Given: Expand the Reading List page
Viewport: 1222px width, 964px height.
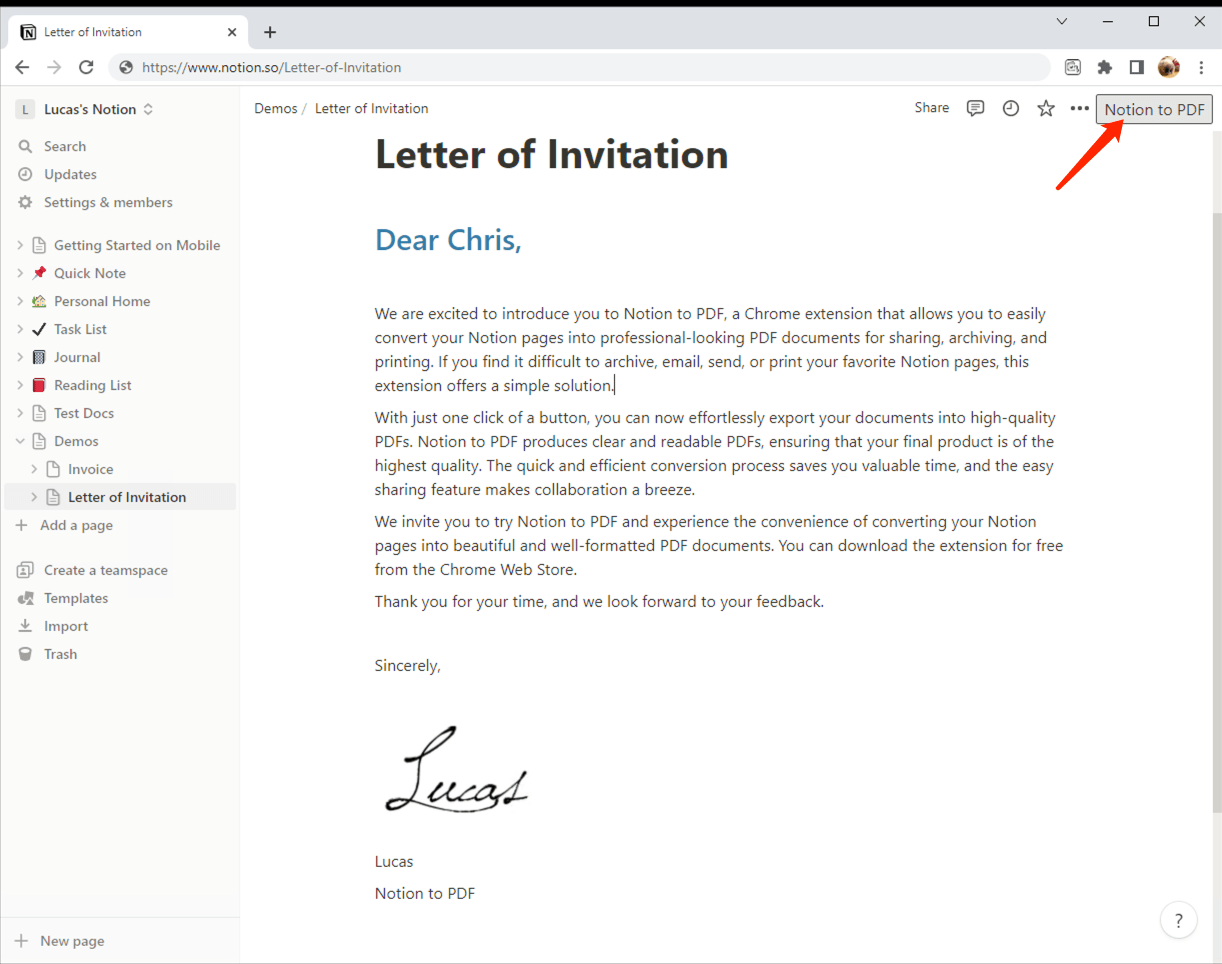Looking at the screenshot, I should [20, 385].
